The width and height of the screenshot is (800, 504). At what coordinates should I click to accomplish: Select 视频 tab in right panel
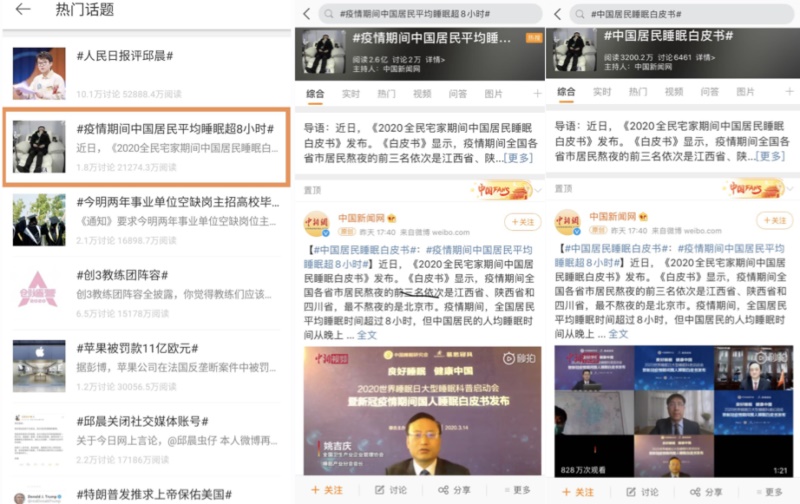pyautogui.click(x=673, y=91)
